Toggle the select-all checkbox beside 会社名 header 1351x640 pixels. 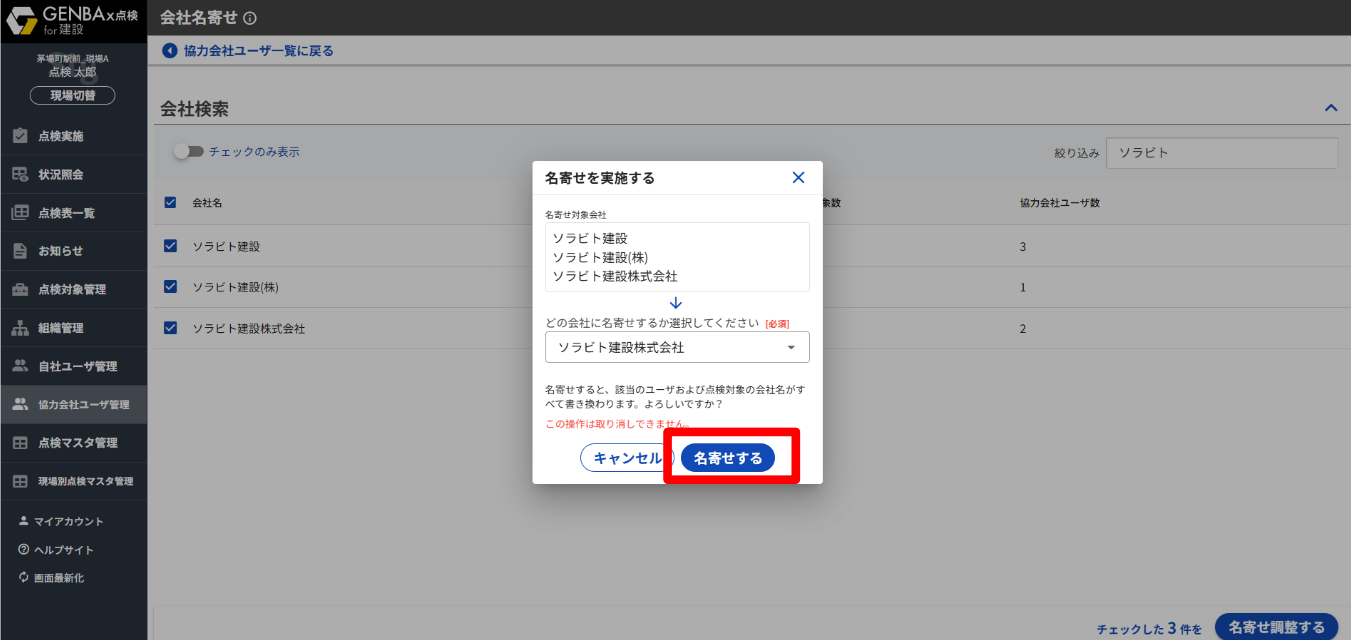170,203
